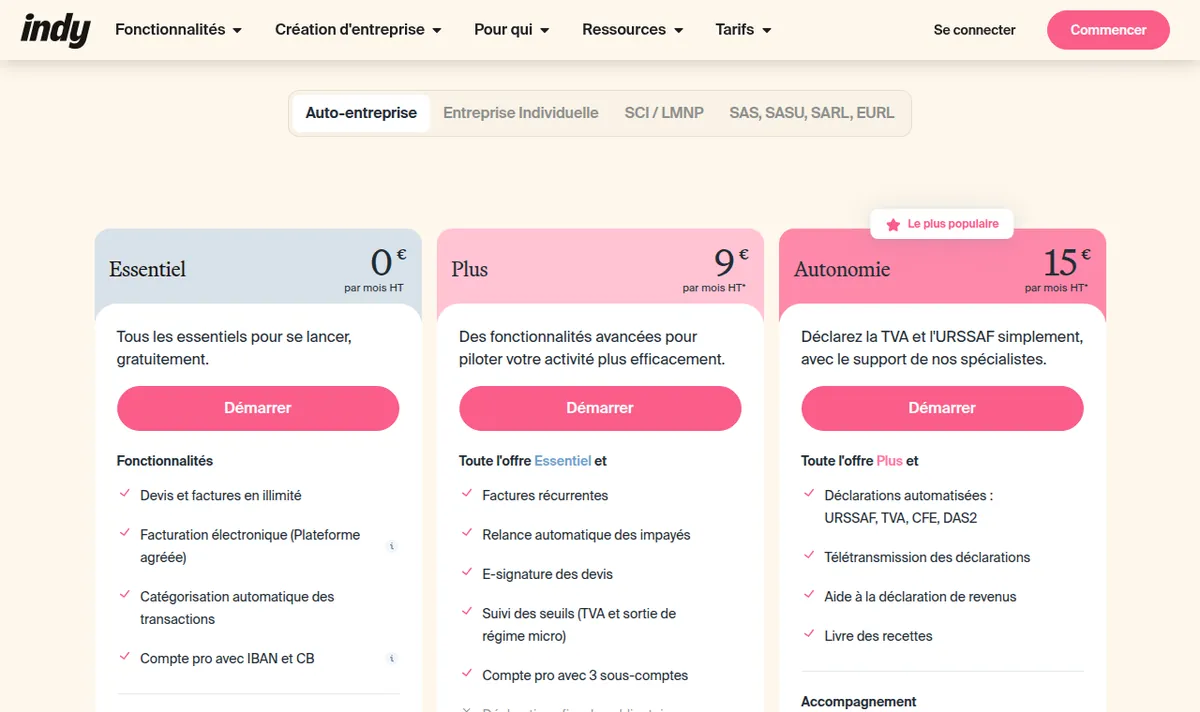
Task: Select the SAS, SASU, SARL, EURL tab
Action: (812, 113)
